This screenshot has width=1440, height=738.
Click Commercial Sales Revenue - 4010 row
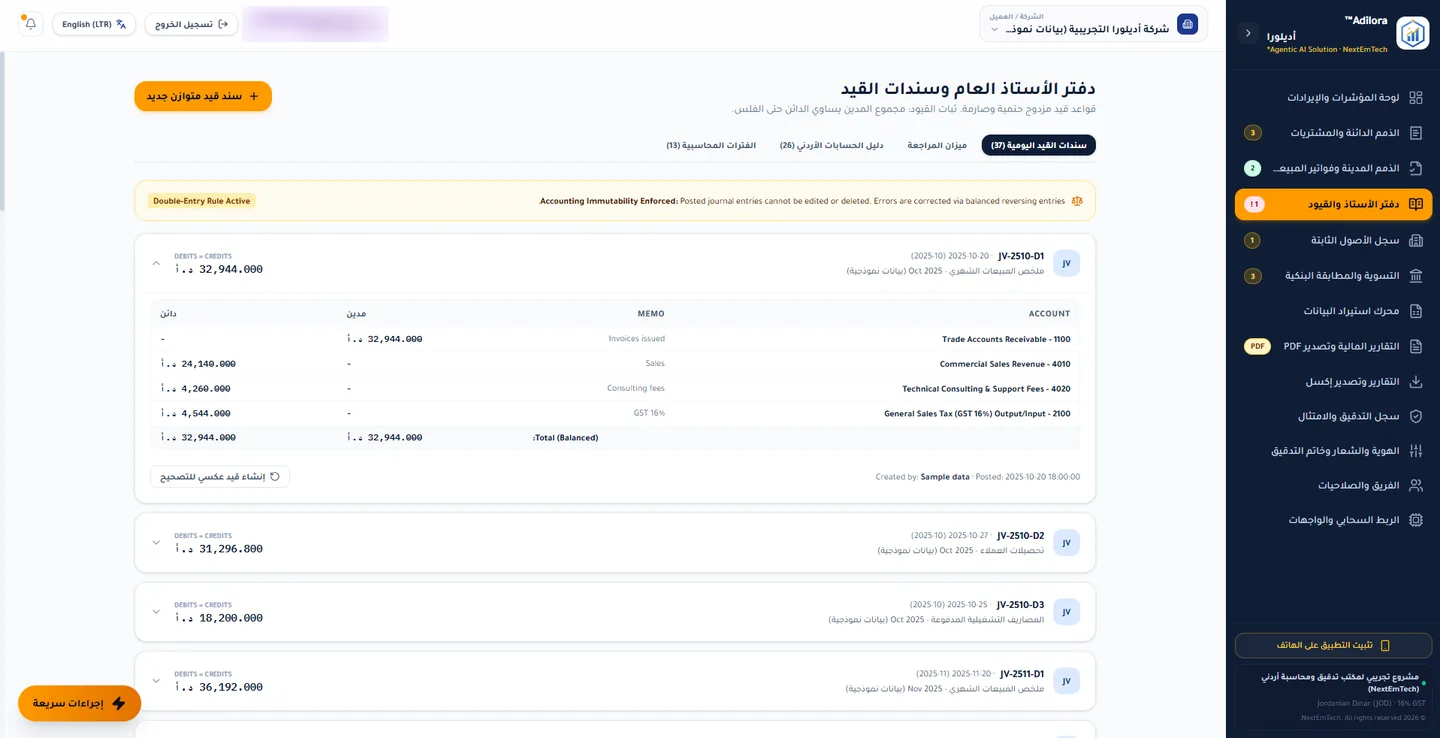pos(615,364)
